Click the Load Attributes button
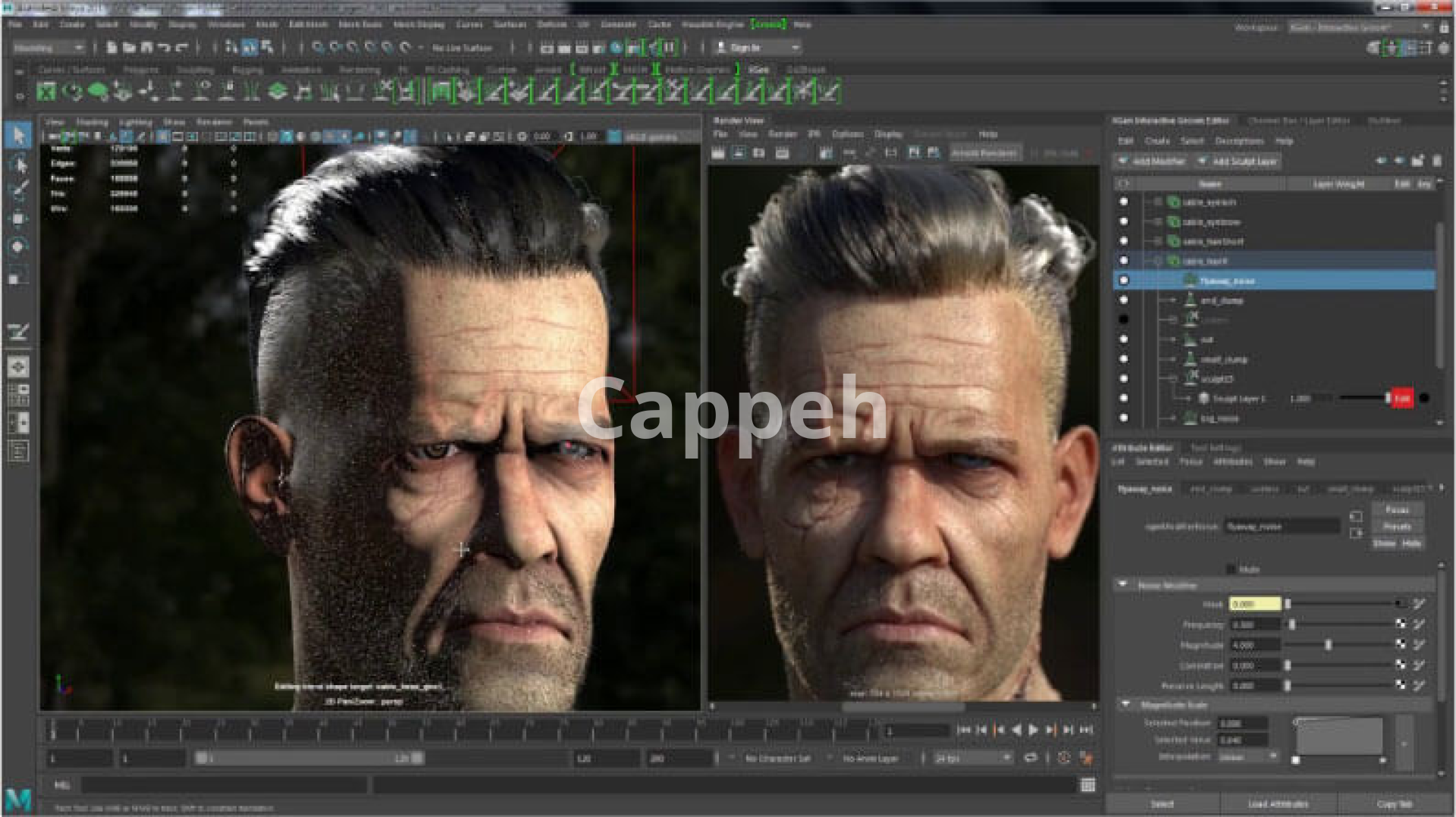Image resolution: width=1456 pixels, height=817 pixels. (1278, 804)
